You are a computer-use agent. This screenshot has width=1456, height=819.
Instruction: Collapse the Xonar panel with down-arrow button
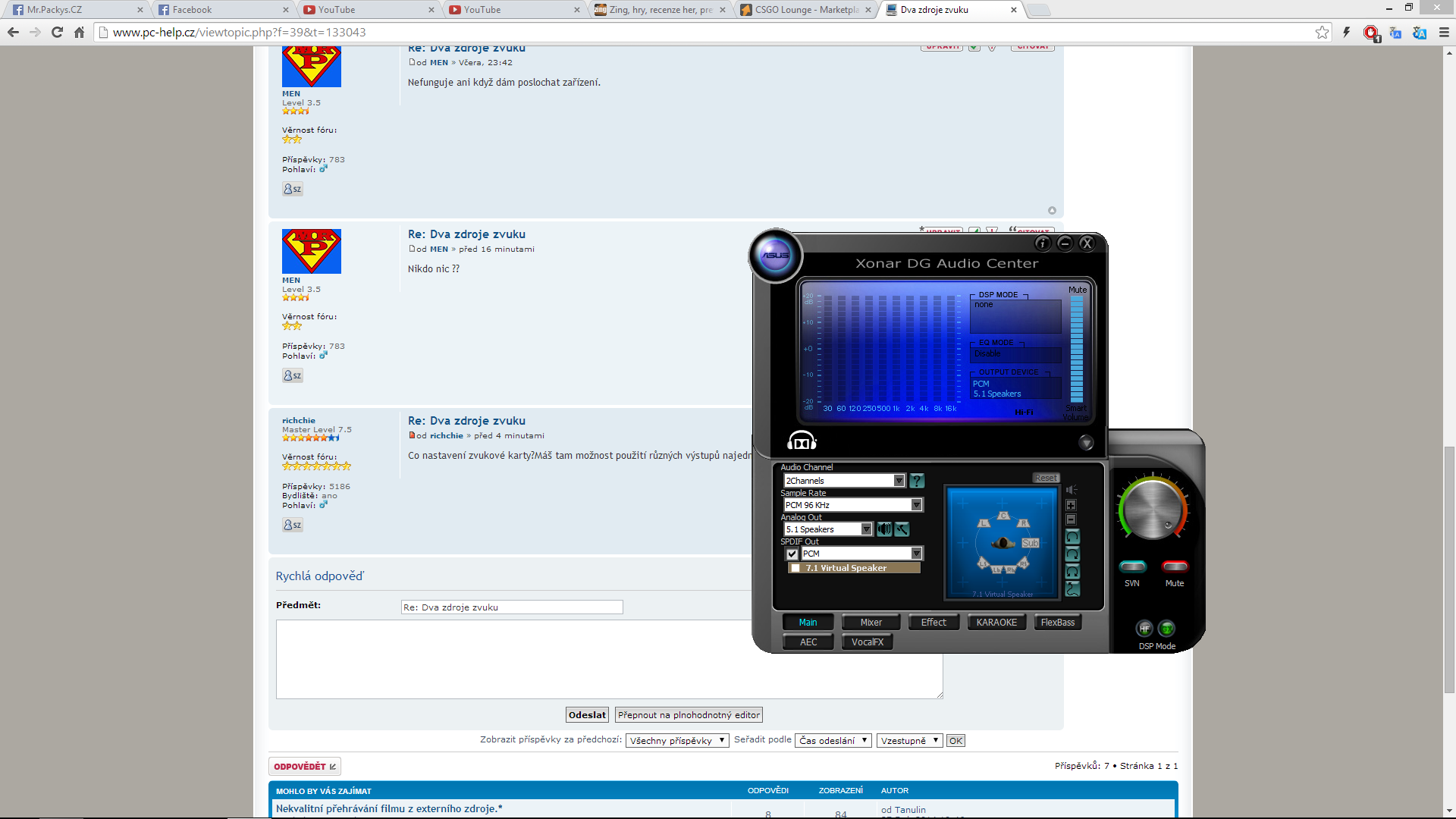click(x=1086, y=443)
